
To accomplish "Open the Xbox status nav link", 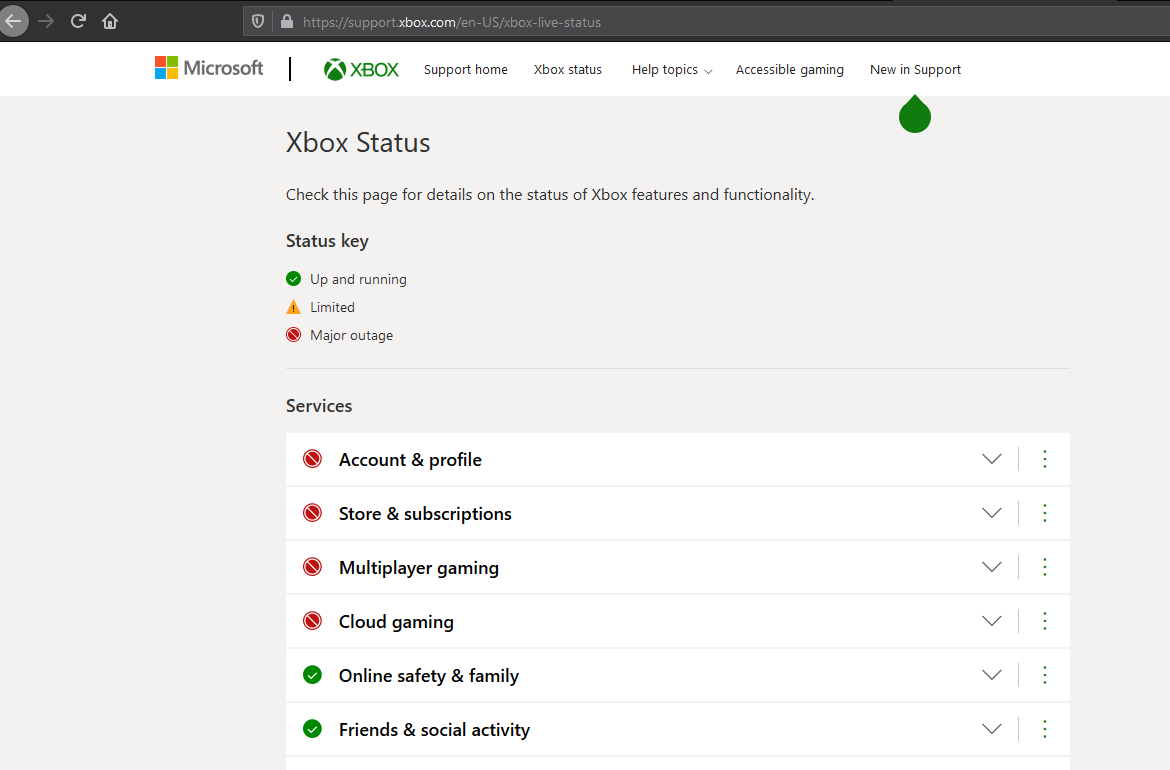I will (568, 69).
